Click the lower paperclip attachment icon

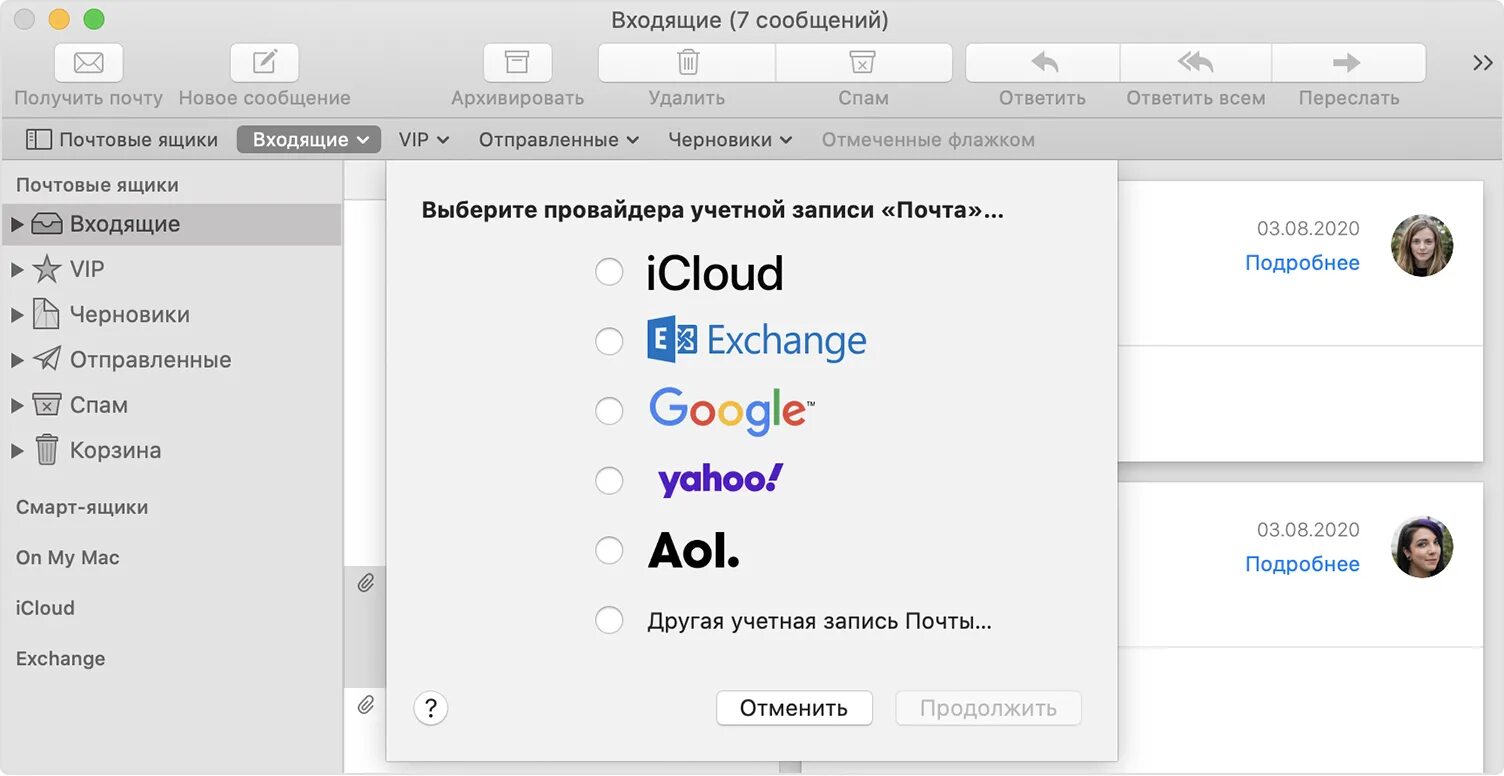pyautogui.click(x=366, y=705)
